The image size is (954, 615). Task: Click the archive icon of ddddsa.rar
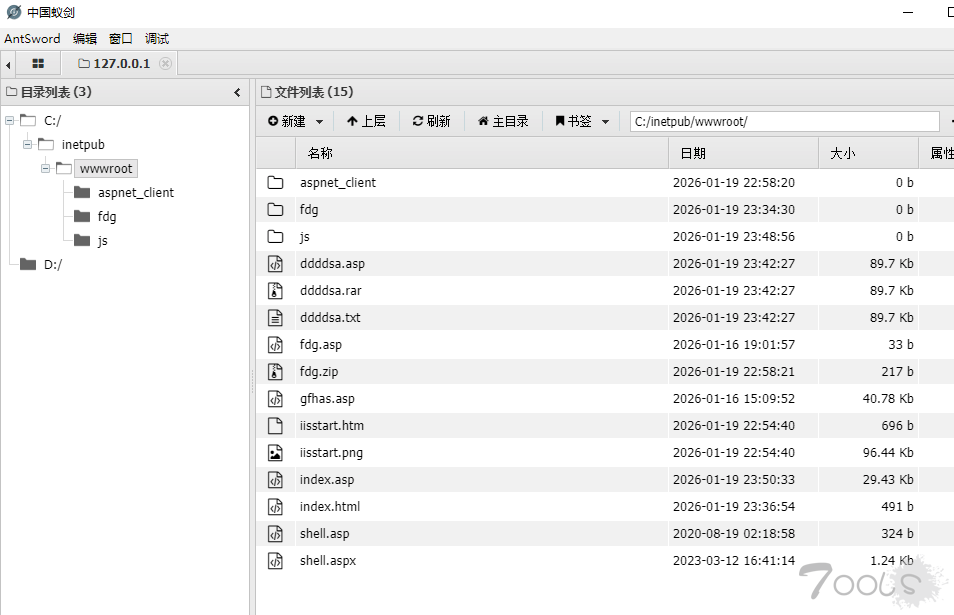(x=275, y=291)
